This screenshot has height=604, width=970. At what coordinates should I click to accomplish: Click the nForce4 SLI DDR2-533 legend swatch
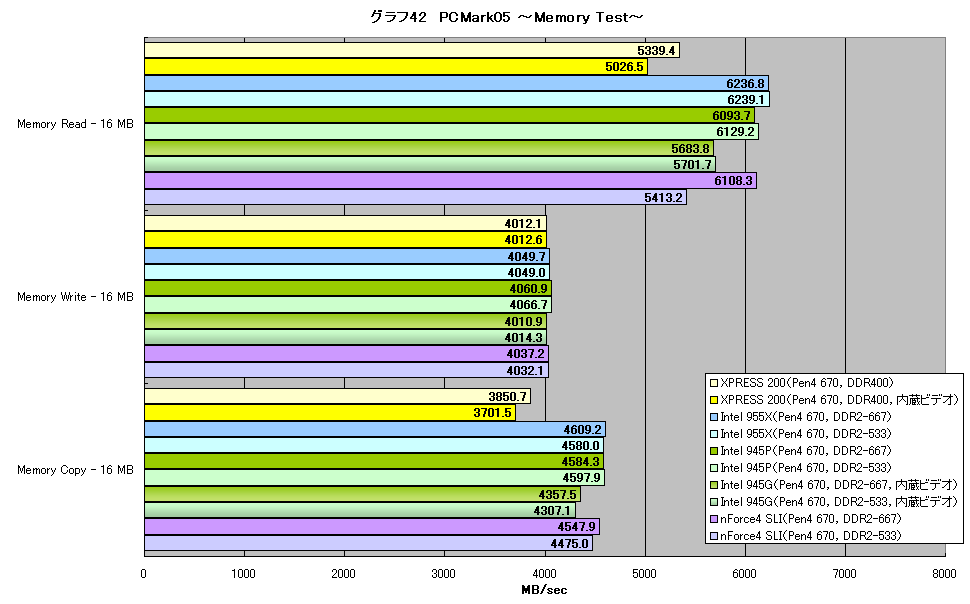click(x=713, y=536)
